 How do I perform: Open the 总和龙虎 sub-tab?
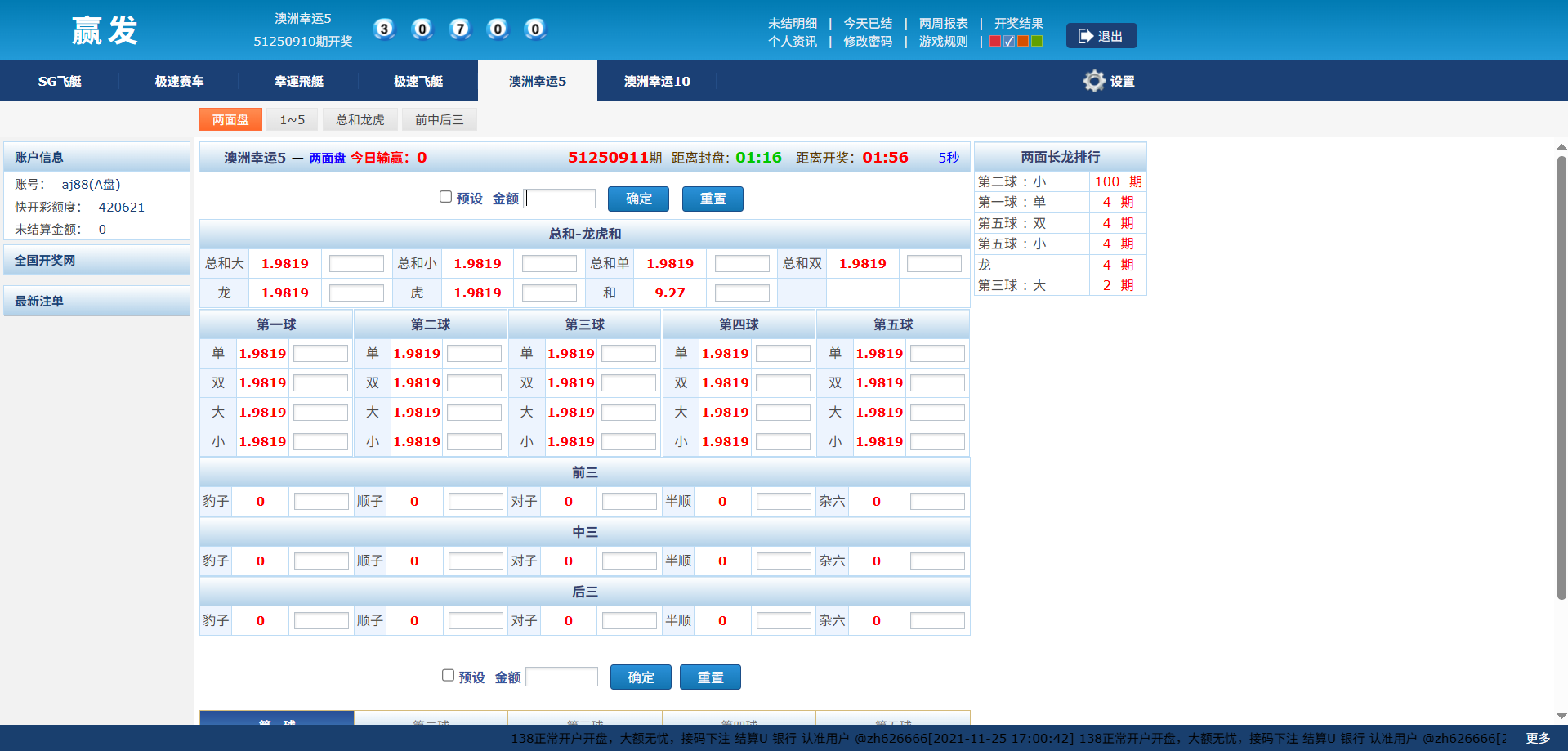(360, 119)
